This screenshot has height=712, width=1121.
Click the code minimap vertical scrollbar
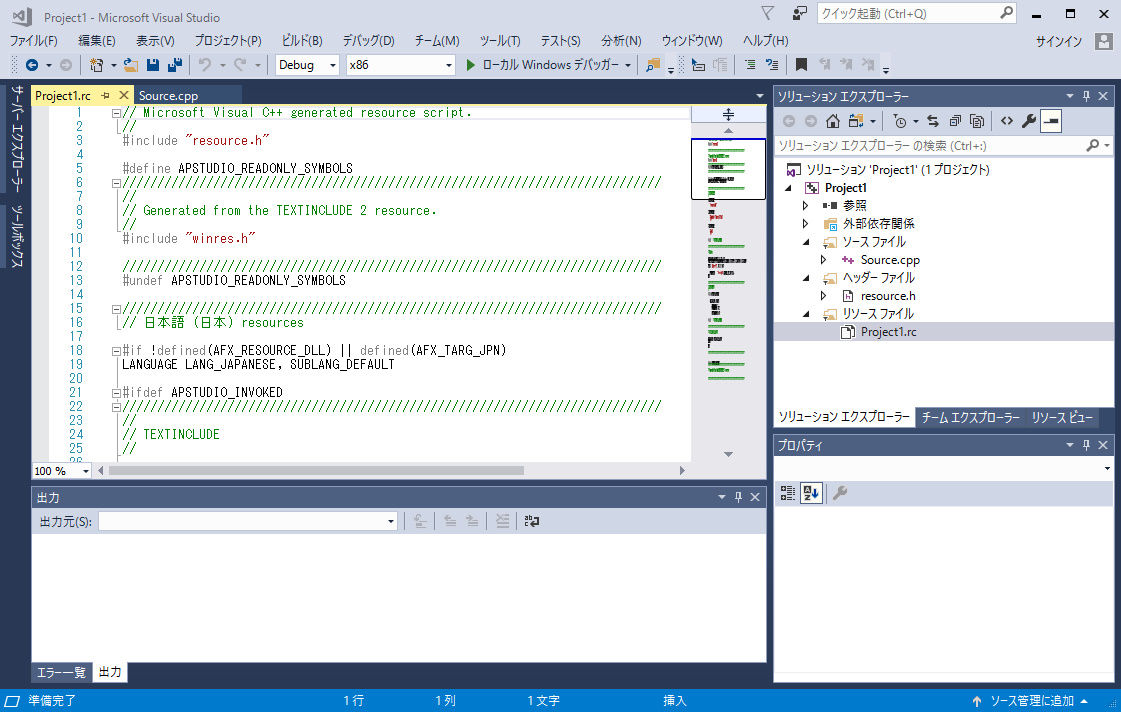pyautogui.click(x=729, y=292)
